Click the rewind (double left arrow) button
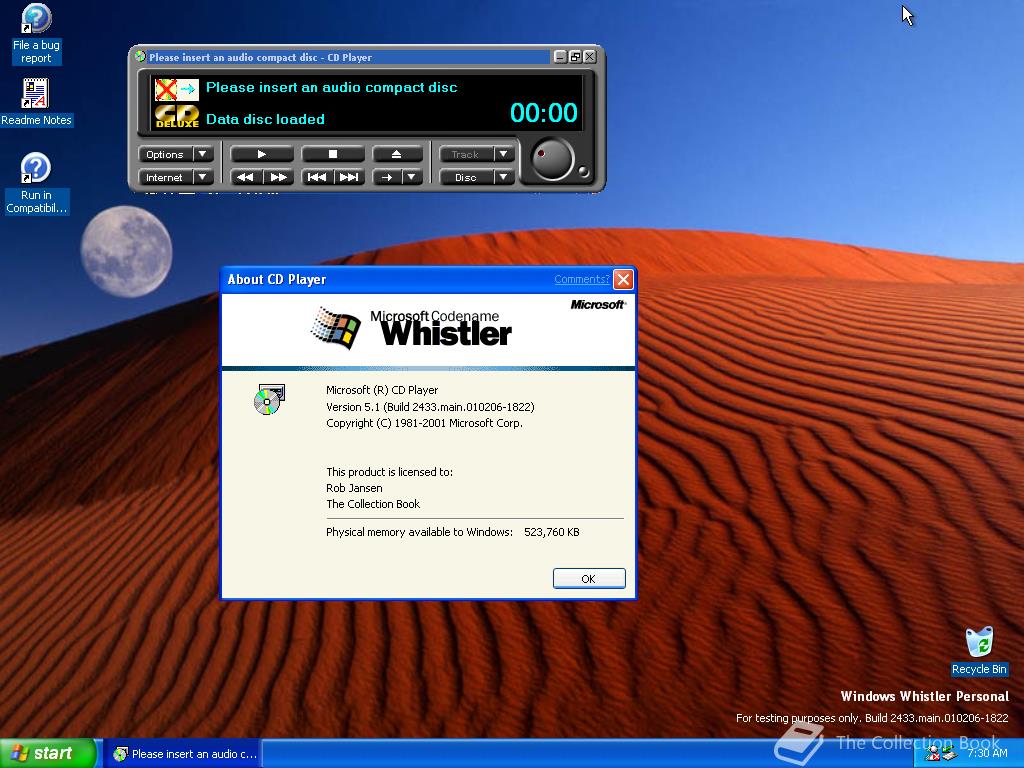 (246, 177)
